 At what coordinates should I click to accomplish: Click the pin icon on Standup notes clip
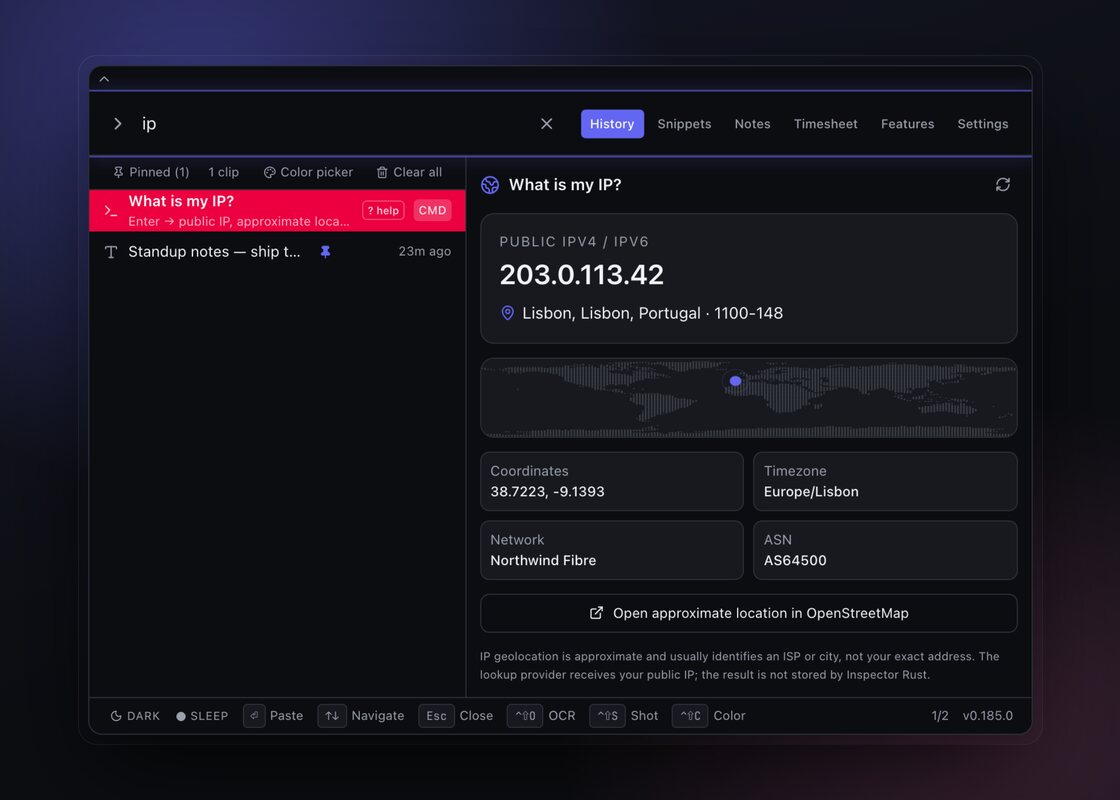pos(325,251)
